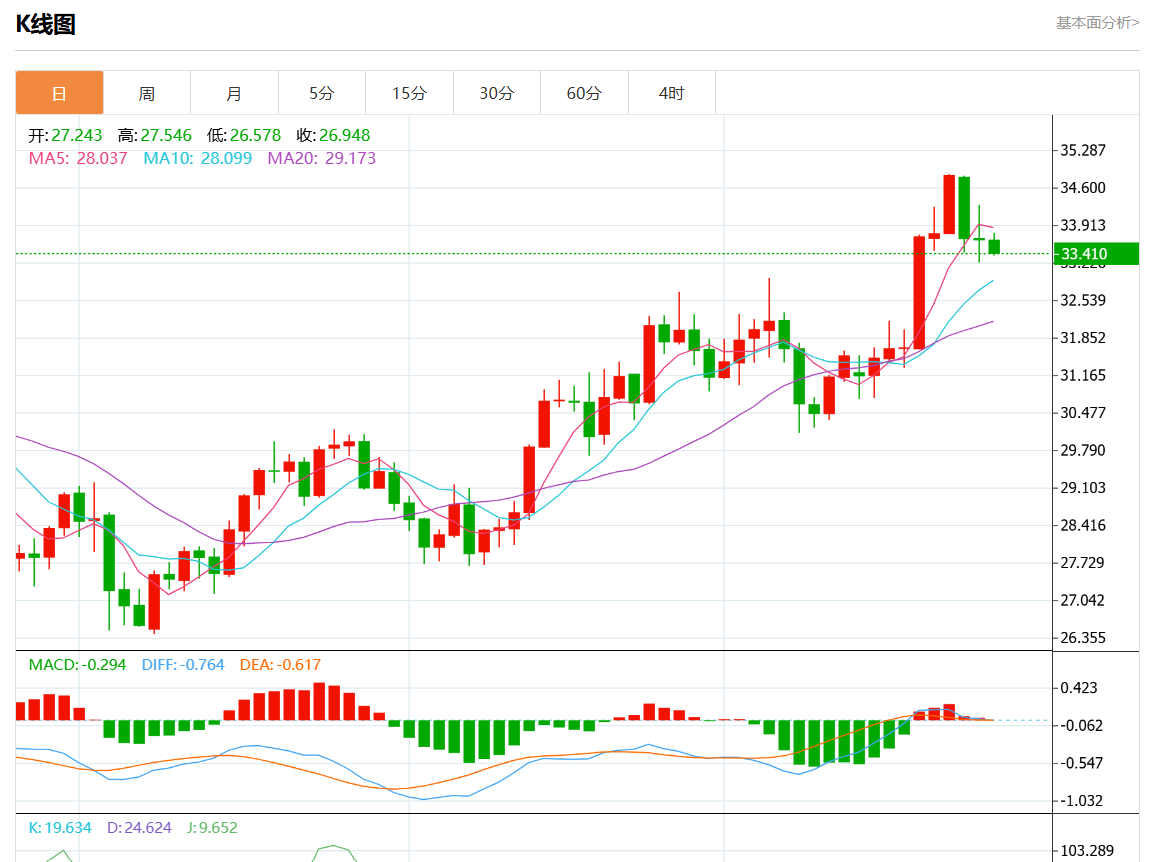This screenshot has width=1162, height=862.
Task: Click the 28.416 price axis label
Action: tap(1083, 526)
